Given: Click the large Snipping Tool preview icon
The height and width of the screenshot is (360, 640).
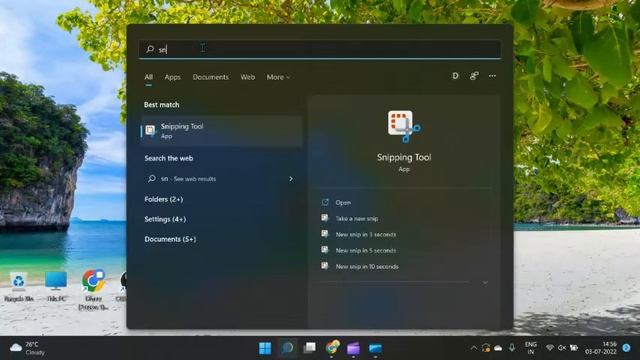Looking at the screenshot, I should point(404,126).
